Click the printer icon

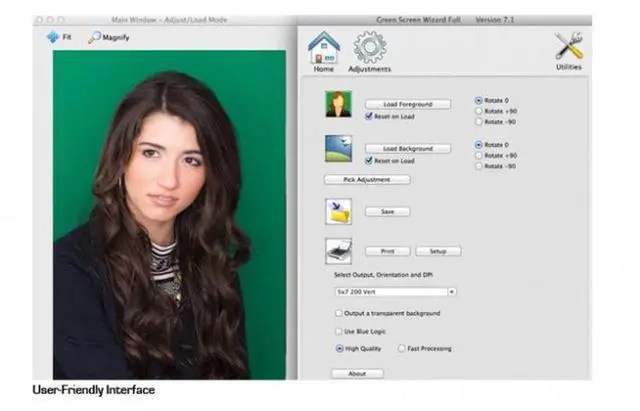(x=338, y=251)
